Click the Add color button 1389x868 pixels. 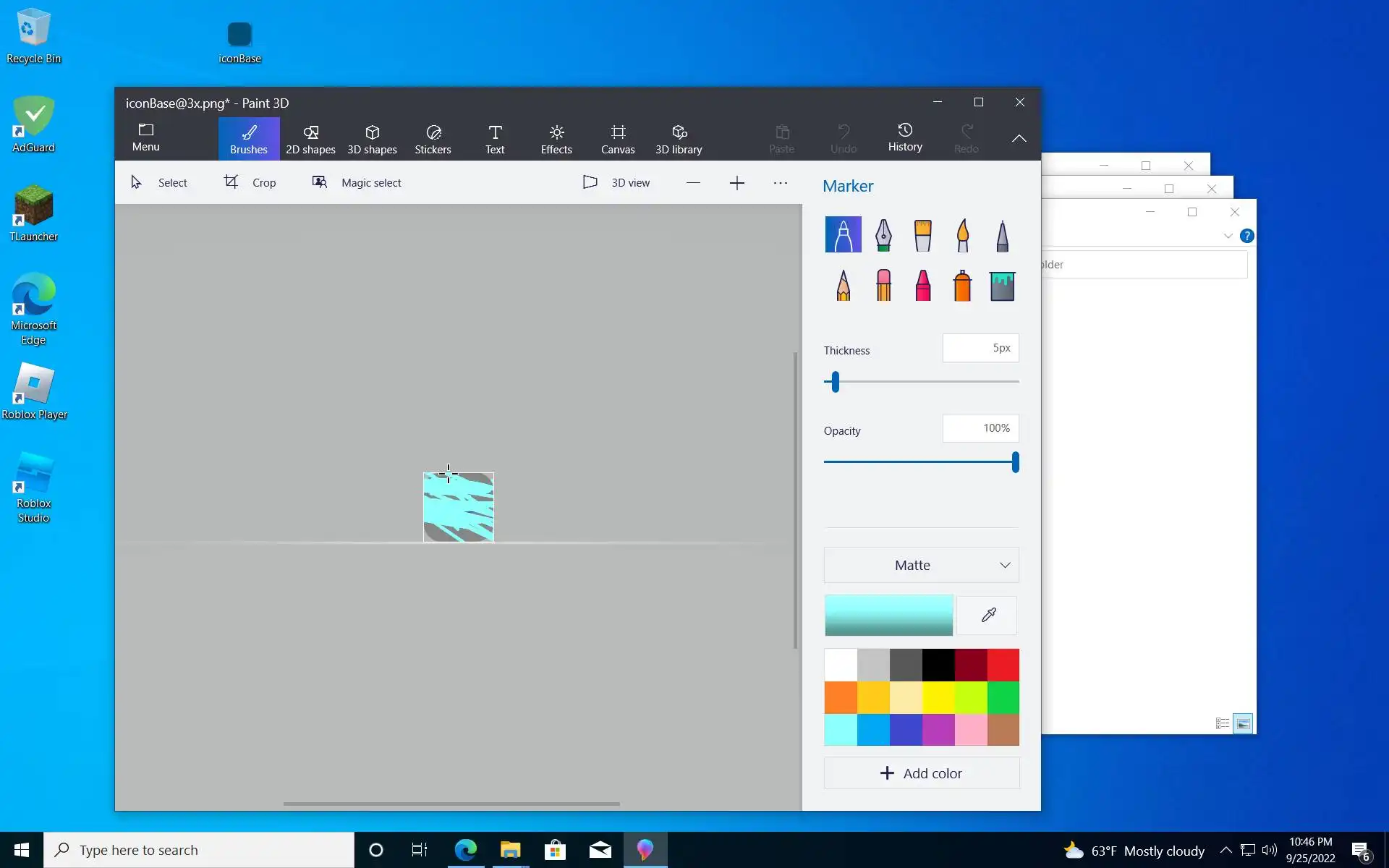click(x=921, y=773)
